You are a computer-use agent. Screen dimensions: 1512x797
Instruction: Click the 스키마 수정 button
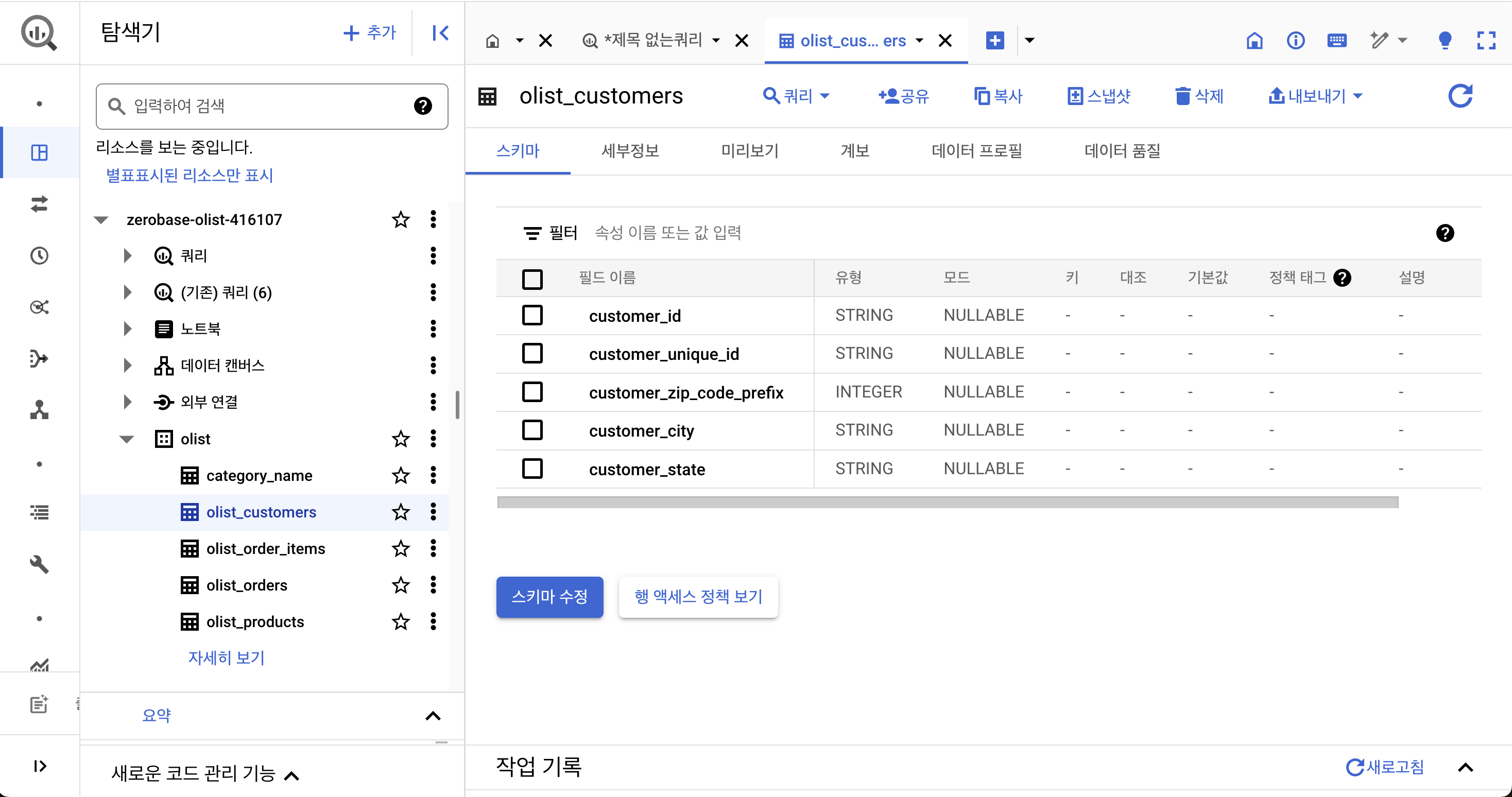pyautogui.click(x=549, y=597)
